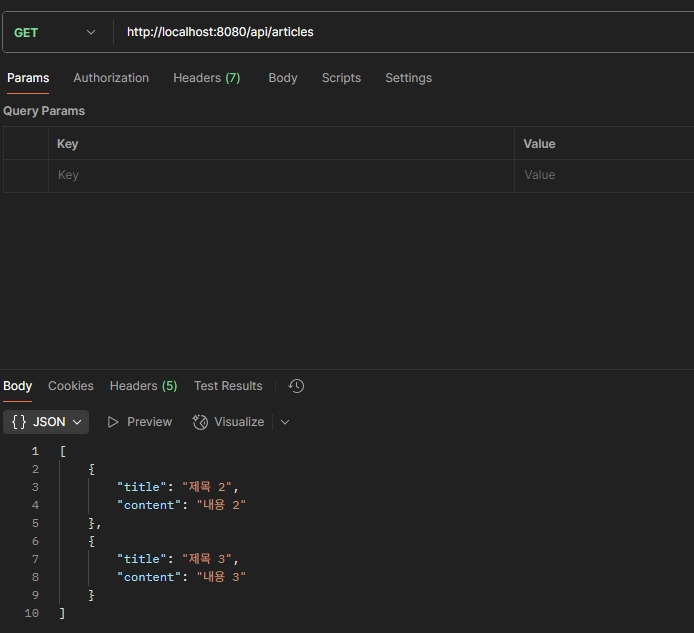The height and width of the screenshot is (633, 694).
Task: Click the JSON curly braces icon
Action: coord(19,422)
